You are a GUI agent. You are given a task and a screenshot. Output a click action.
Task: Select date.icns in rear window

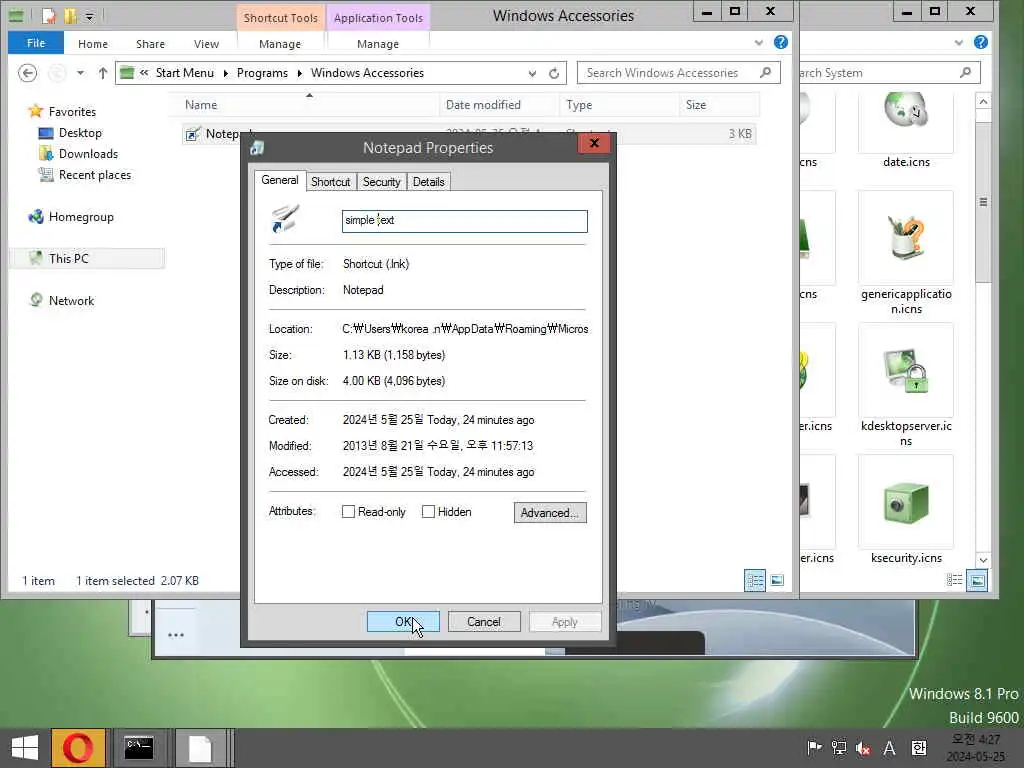point(906,132)
